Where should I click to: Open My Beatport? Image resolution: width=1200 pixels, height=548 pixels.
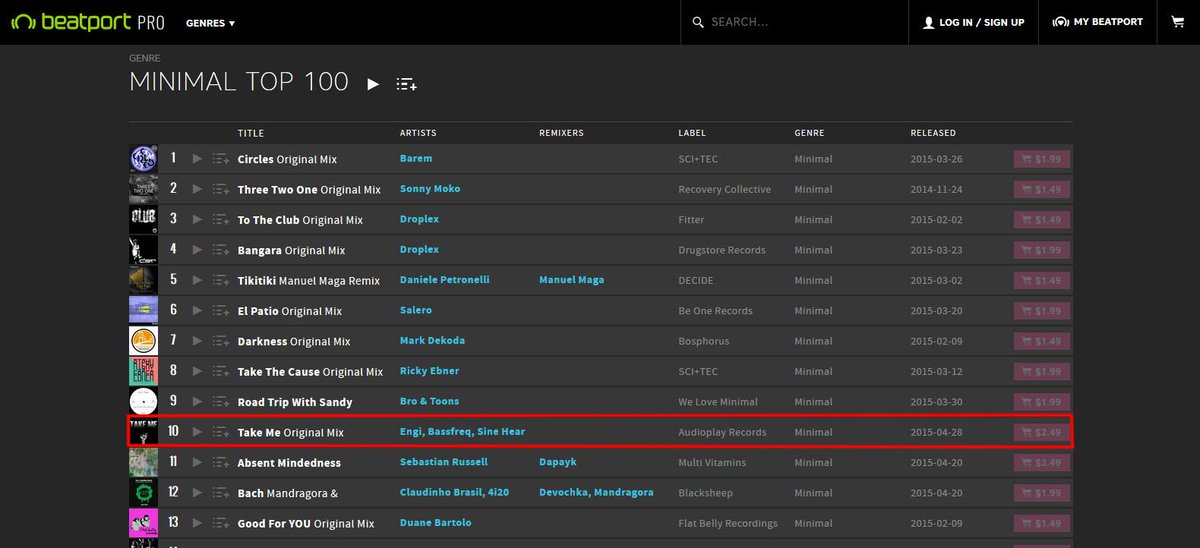pos(1097,22)
